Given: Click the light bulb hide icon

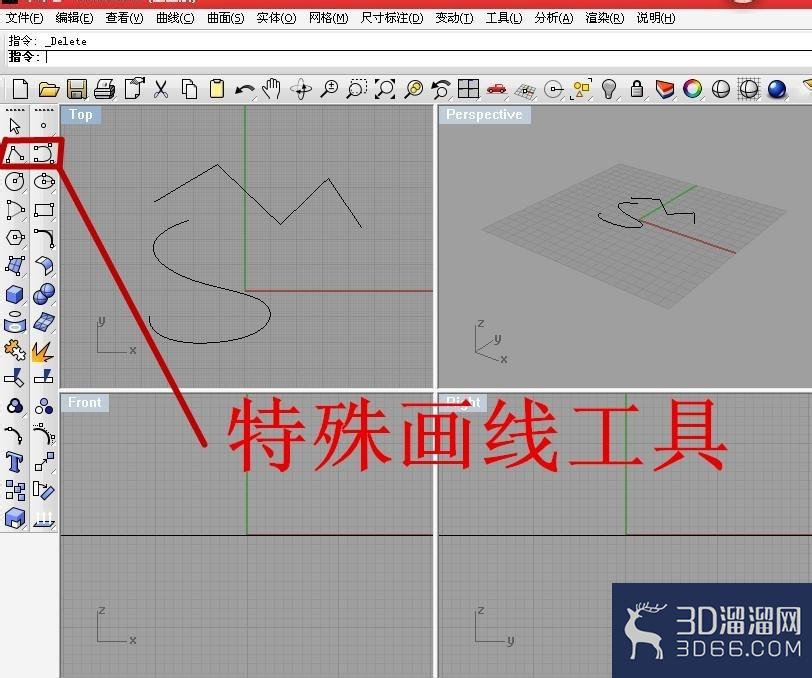Looking at the screenshot, I should coord(609,89).
